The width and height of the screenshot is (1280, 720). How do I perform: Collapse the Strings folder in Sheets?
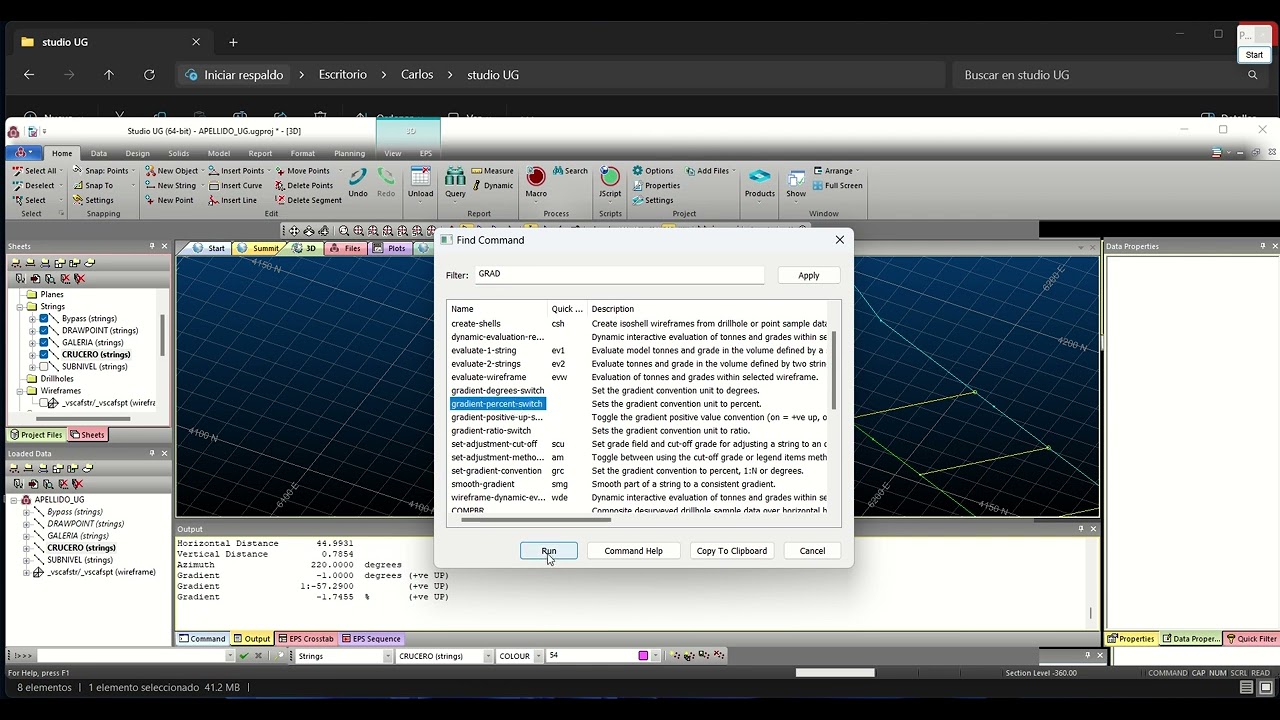coord(20,307)
